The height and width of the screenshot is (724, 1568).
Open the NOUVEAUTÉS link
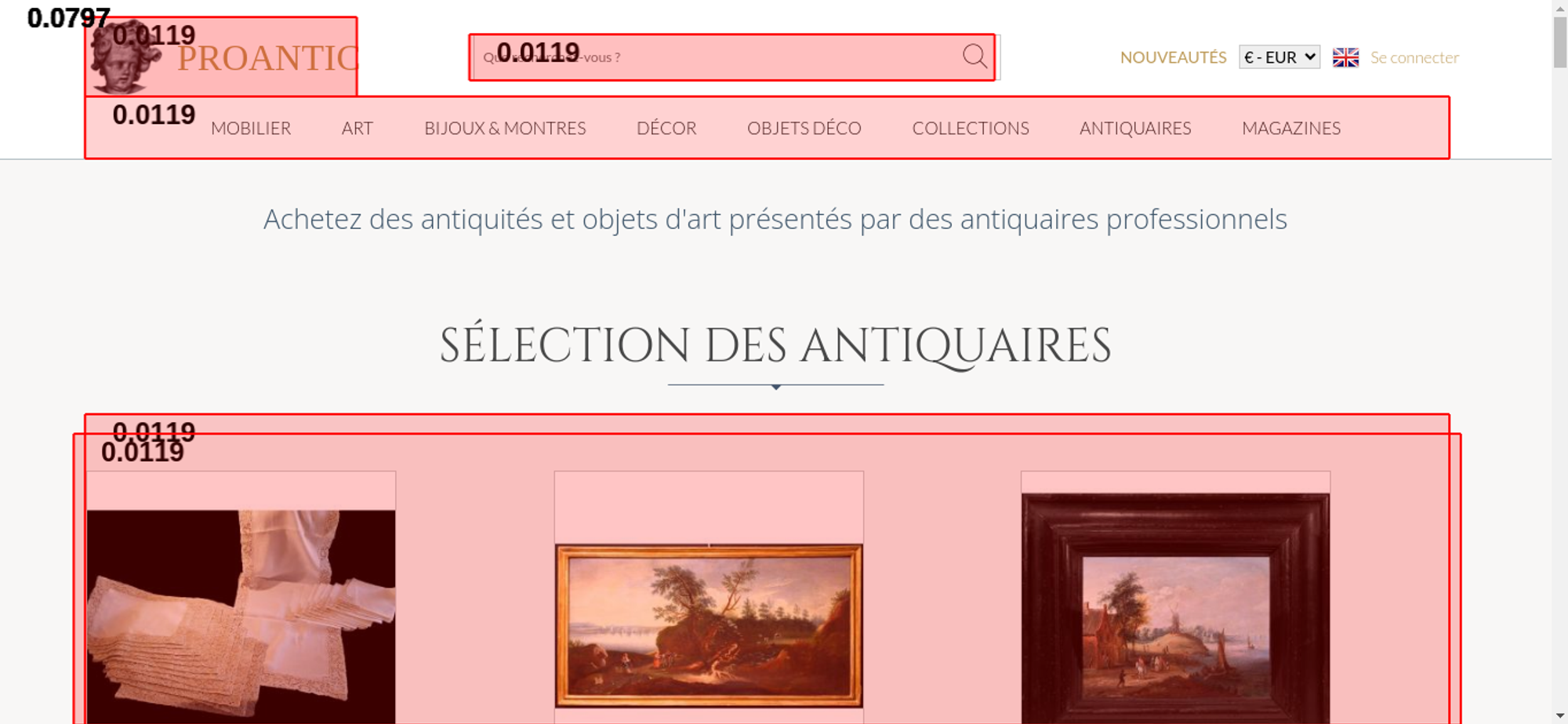1173,57
